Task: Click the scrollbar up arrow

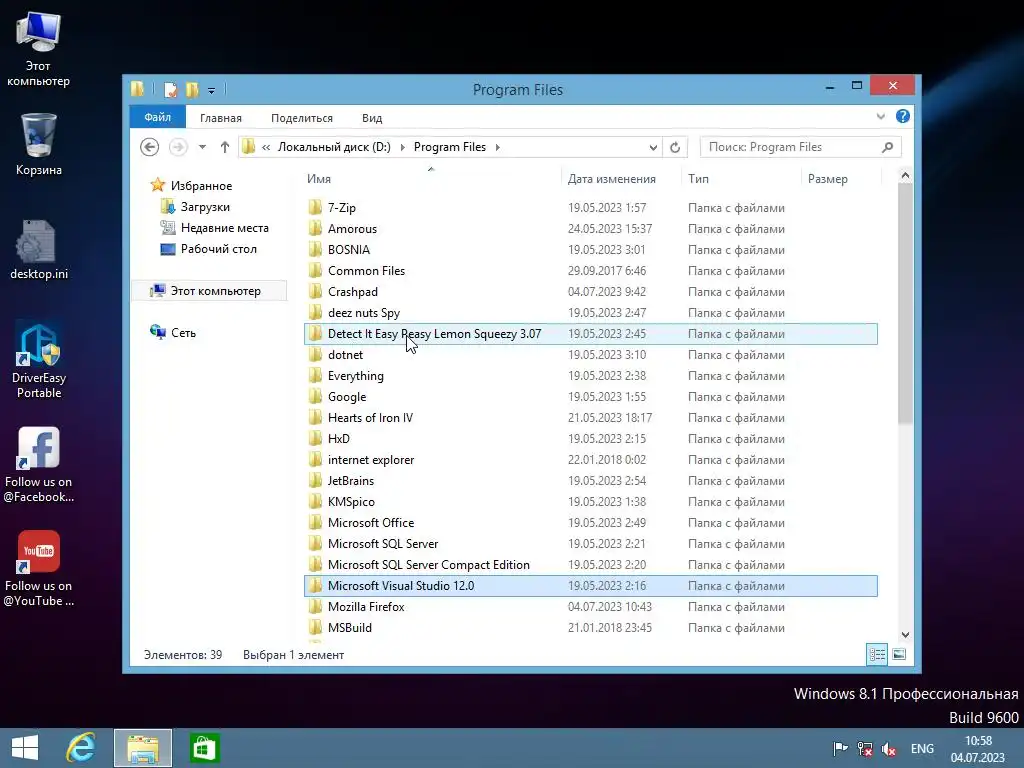Action: click(x=905, y=175)
